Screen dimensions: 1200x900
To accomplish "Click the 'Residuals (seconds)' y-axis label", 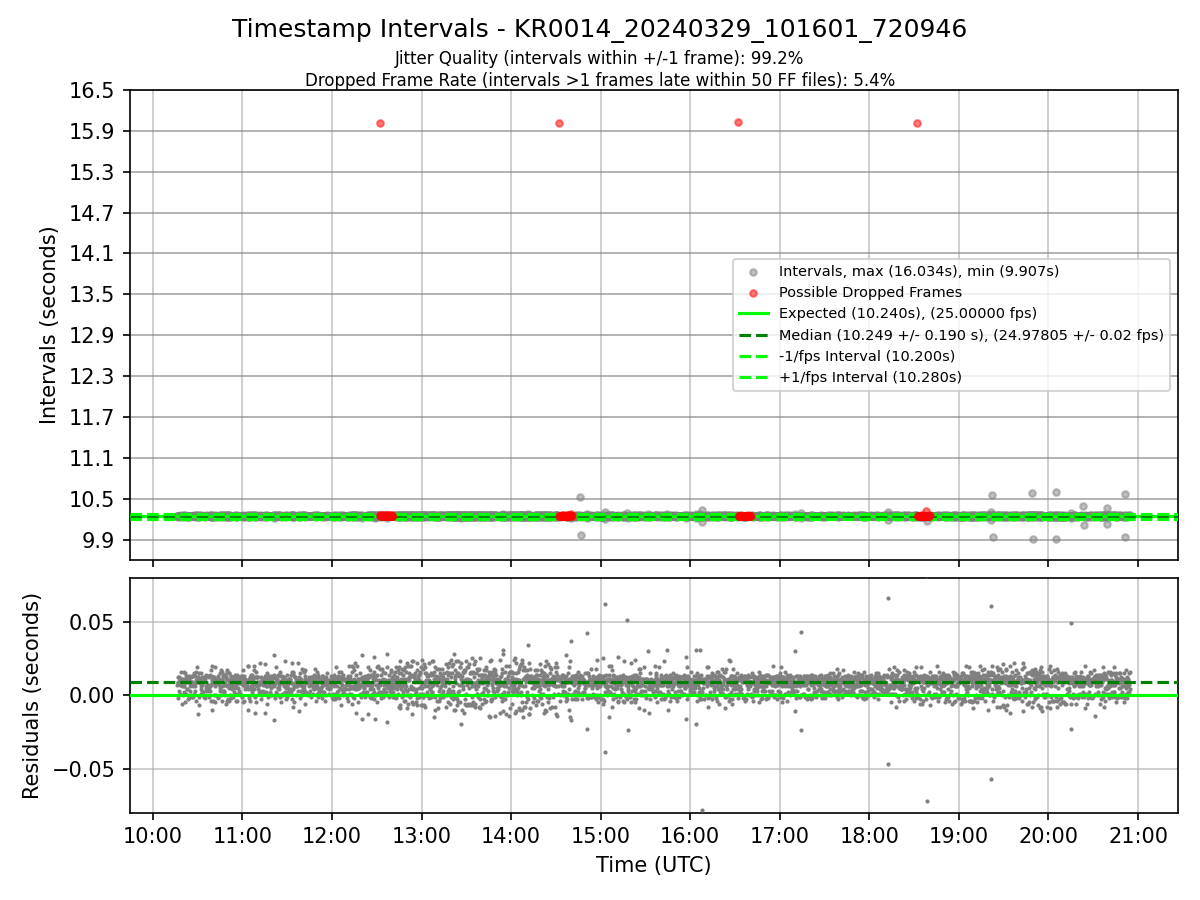I will 31,696.
